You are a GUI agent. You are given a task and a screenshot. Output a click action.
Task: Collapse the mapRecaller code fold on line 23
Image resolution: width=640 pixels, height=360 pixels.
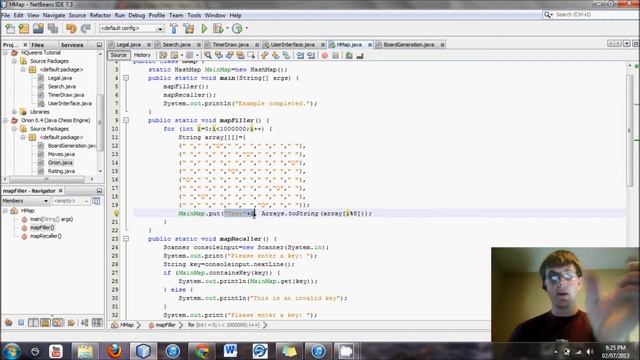pyautogui.click(x=126, y=239)
